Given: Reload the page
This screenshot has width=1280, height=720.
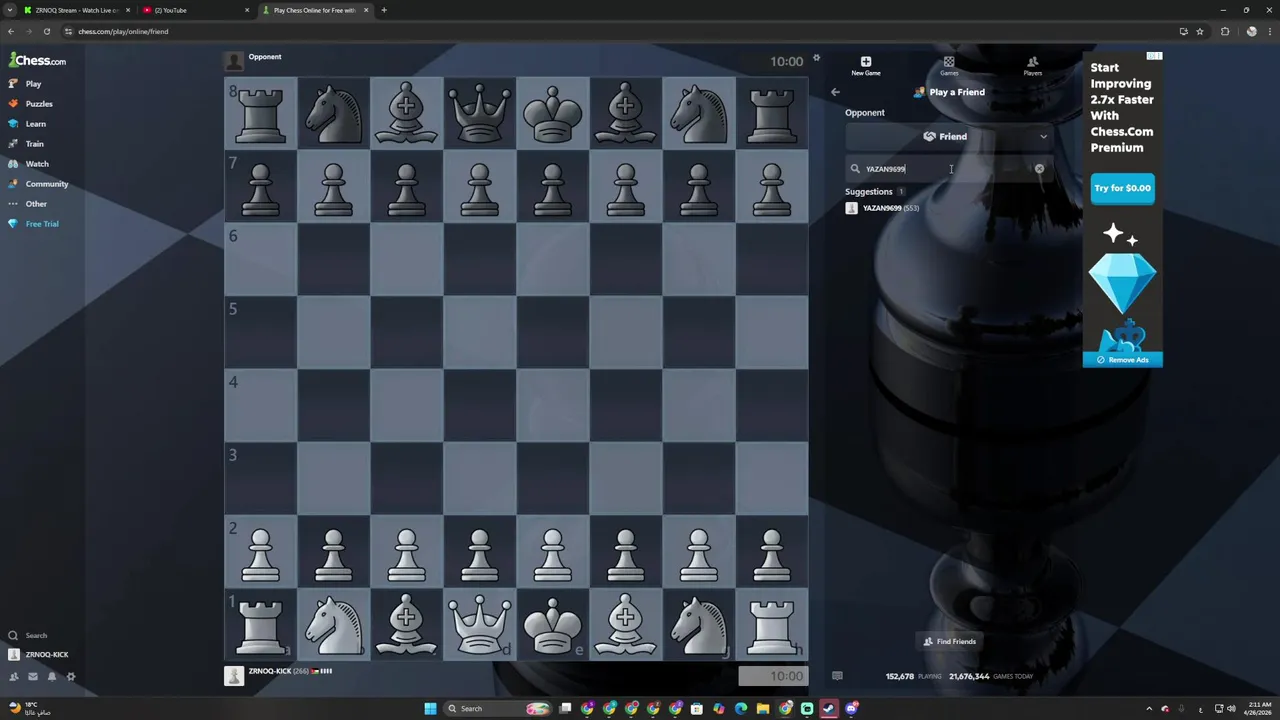Looking at the screenshot, I should (46, 31).
